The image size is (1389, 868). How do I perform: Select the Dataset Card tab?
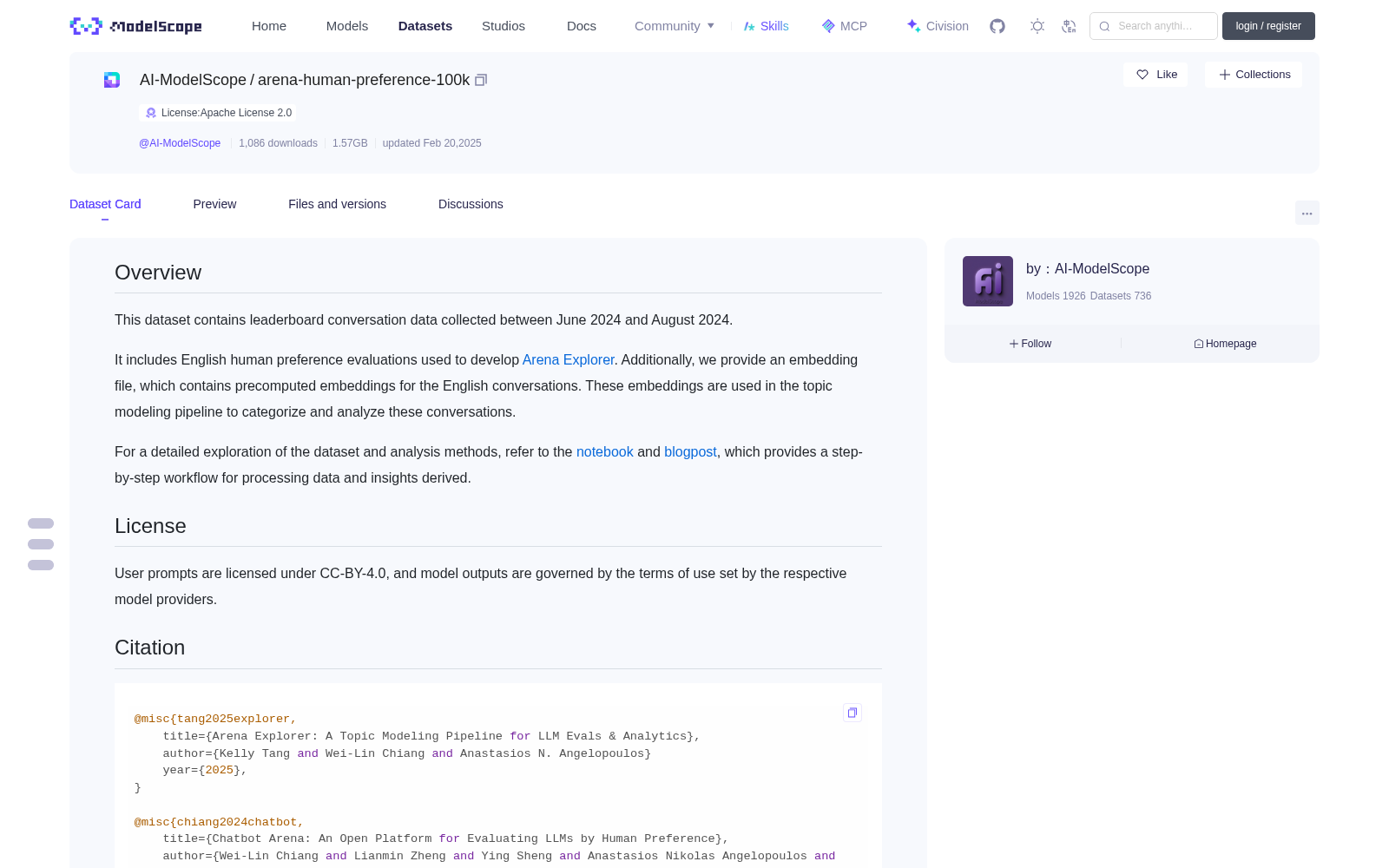point(105,204)
